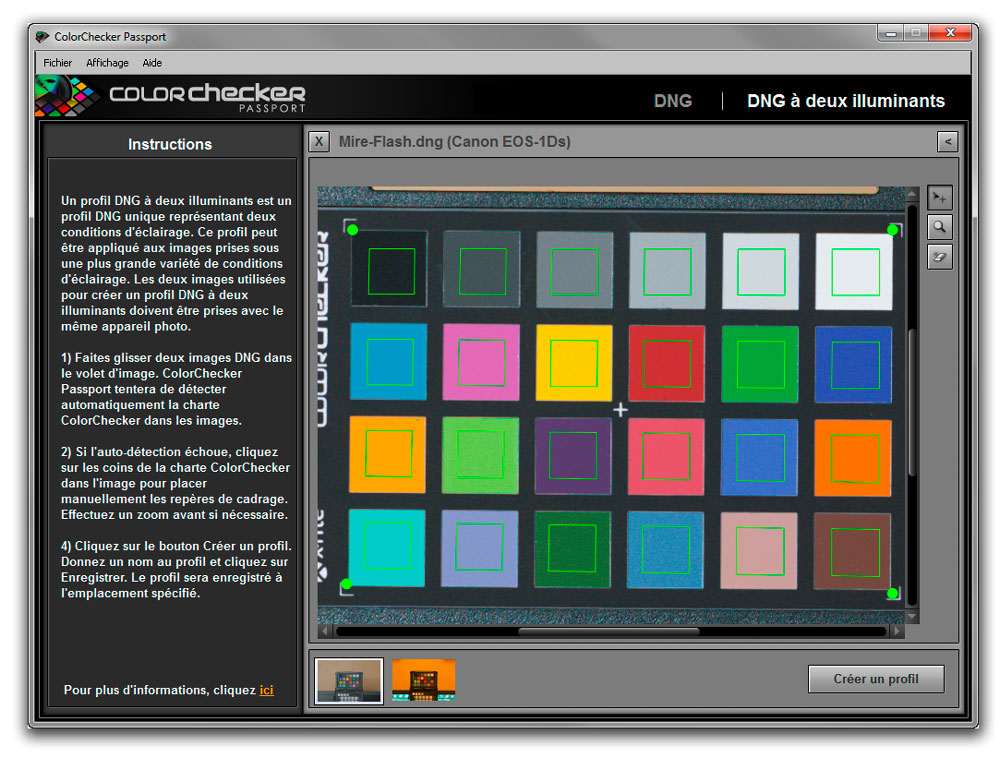
Task: Click the horizontal scrollbar right arrow
Action: (897, 631)
